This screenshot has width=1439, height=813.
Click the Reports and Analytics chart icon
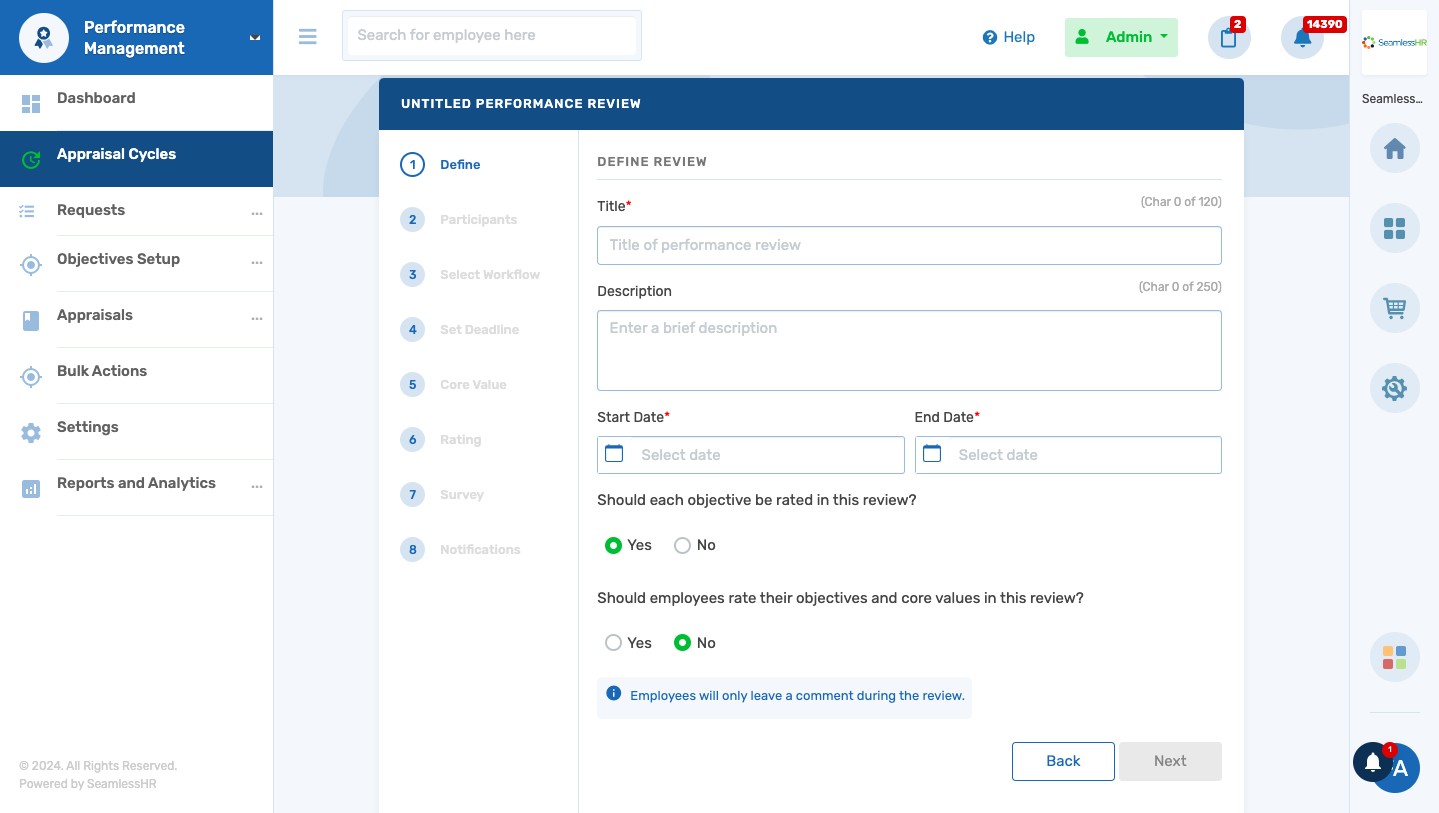pyautogui.click(x=31, y=489)
